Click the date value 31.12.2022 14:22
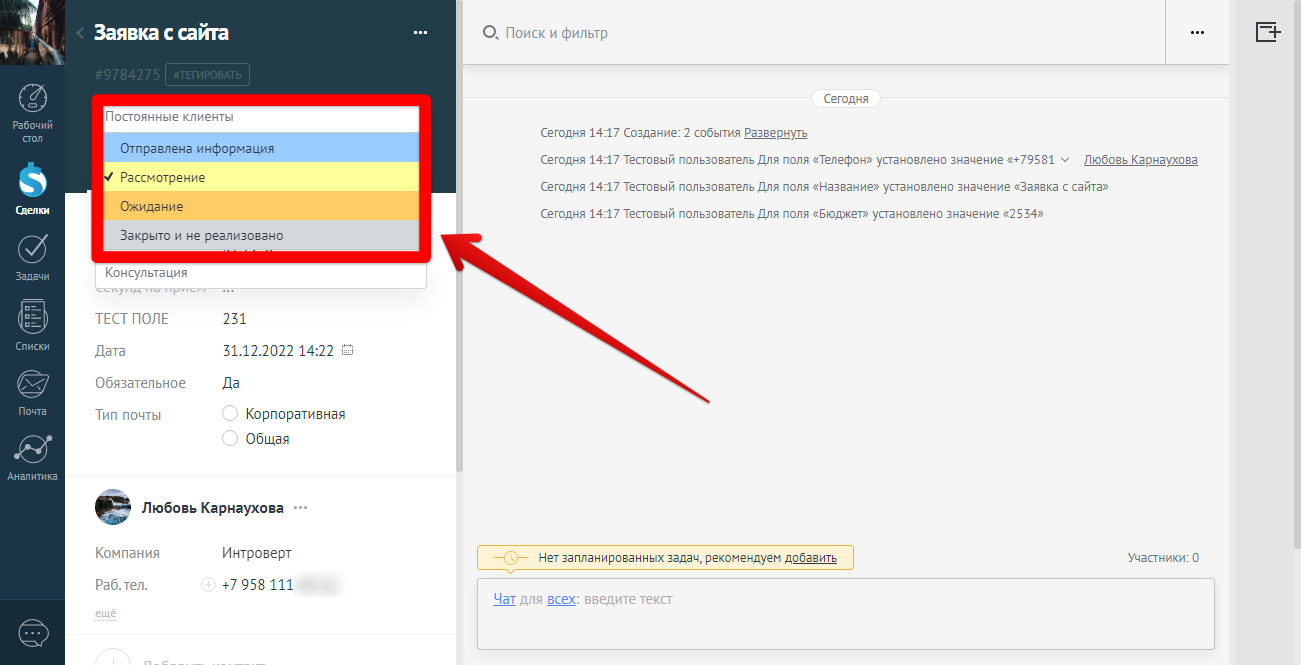Screen dimensions: 1301x665 click(278, 351)
